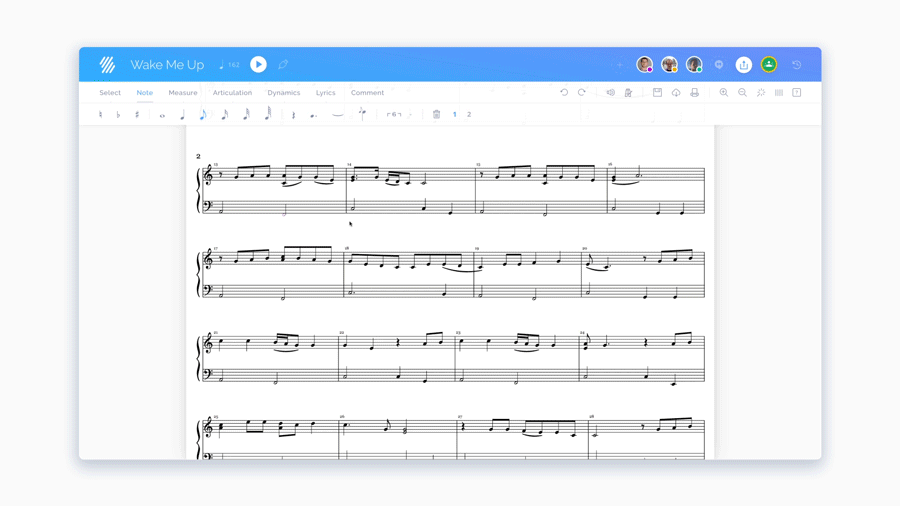
Task: Click the zoom in magnifier
Action: (724, 92)
